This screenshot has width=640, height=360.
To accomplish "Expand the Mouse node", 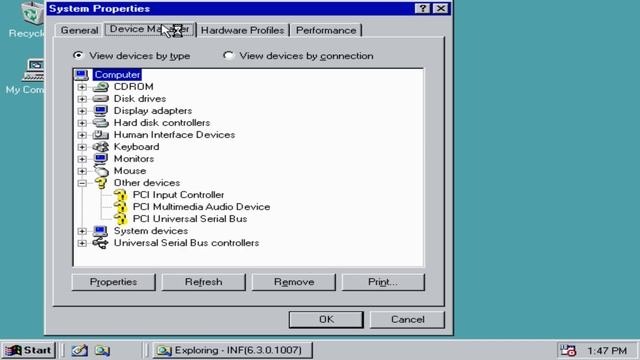I will click(x=82, y=171).
